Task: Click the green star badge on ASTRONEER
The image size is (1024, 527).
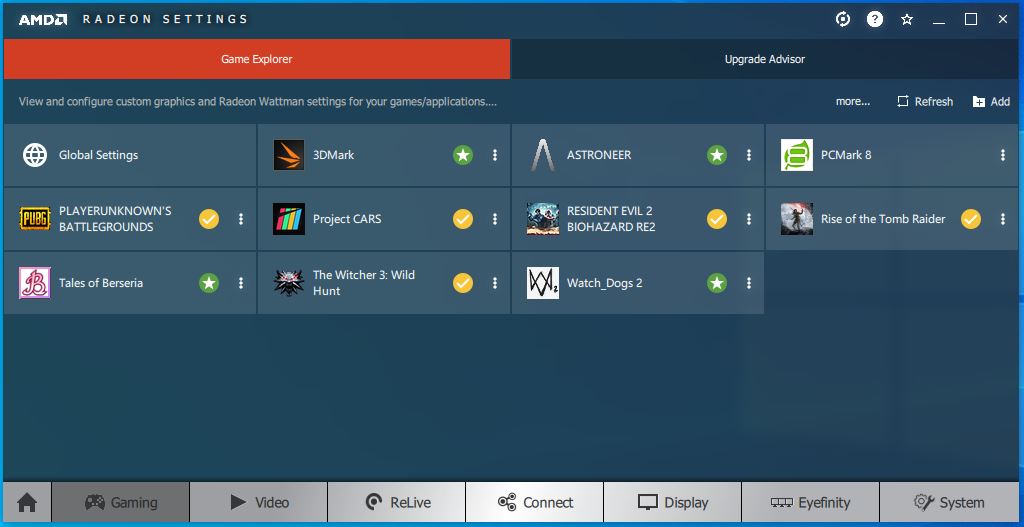Action: coord(717,155)
